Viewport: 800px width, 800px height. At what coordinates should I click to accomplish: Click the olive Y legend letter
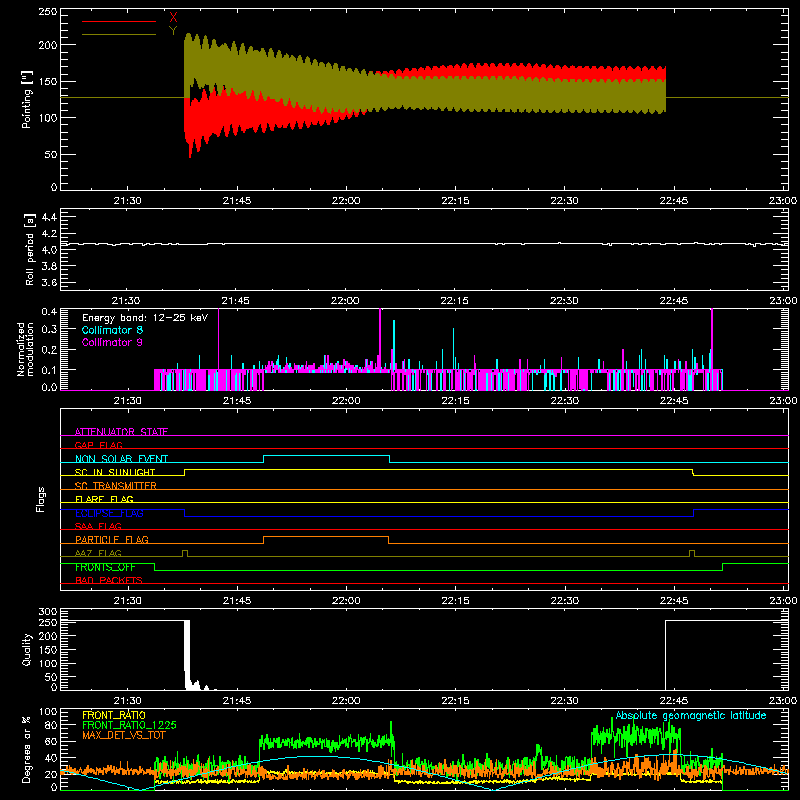tap(173, 31)
